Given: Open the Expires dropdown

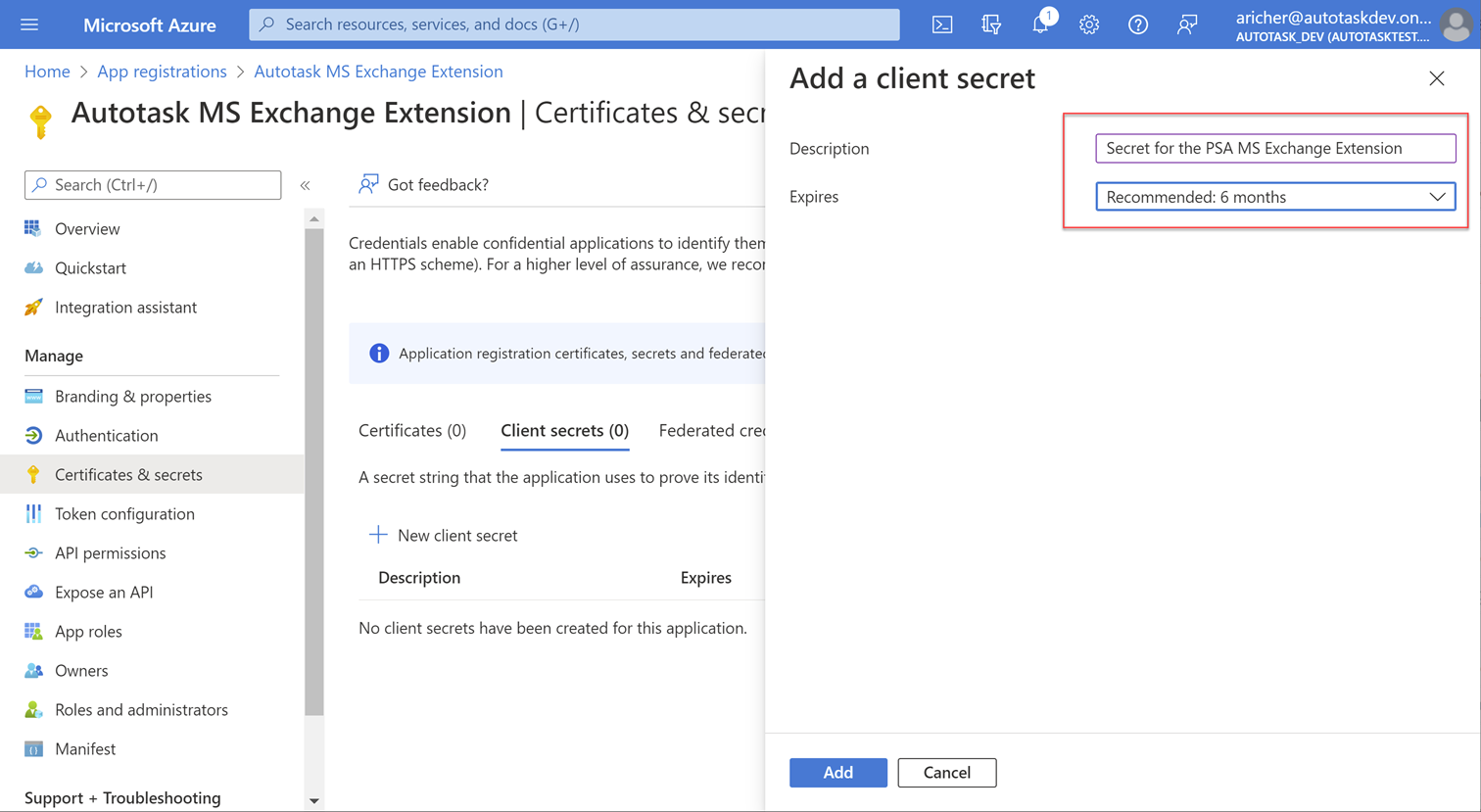Looking at the screenshot, I should [x=1275, y=197].
